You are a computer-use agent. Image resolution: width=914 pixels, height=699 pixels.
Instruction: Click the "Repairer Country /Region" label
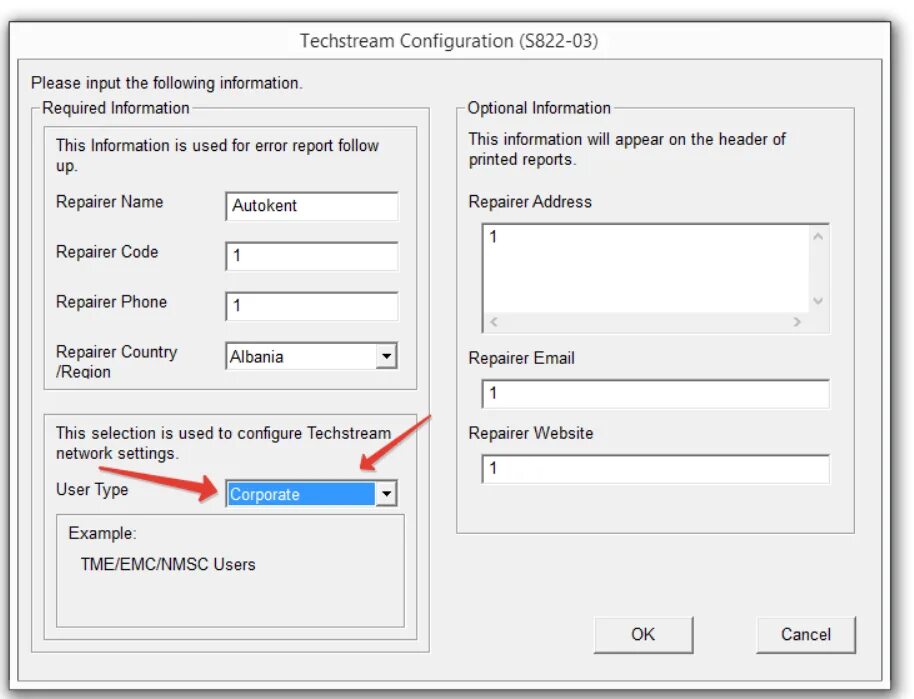pos(117,361)
